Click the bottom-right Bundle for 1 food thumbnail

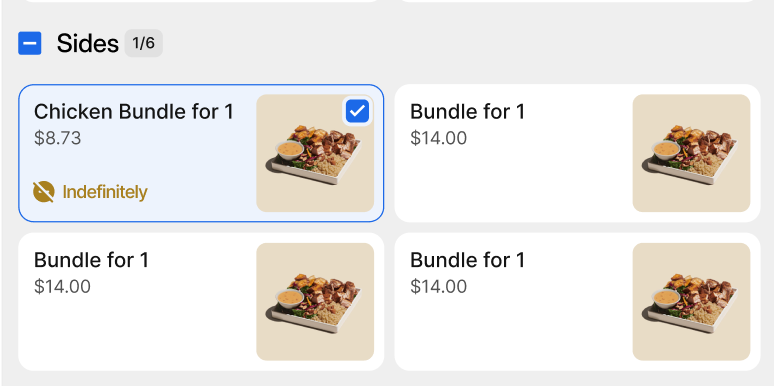(x=692, y=302)
